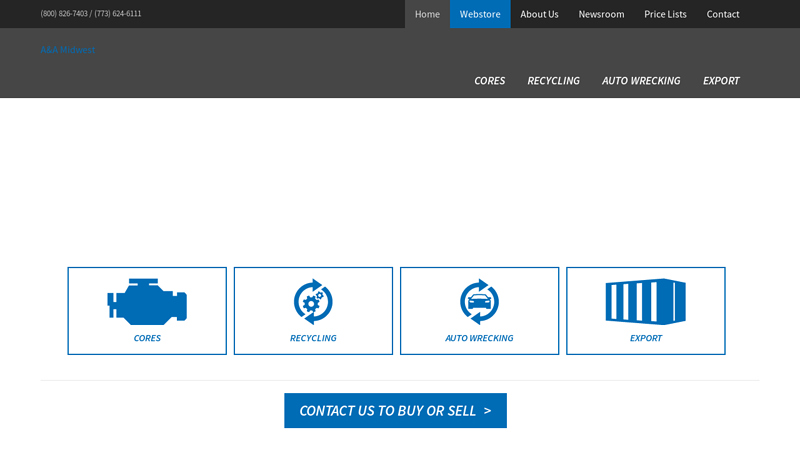Click EXPORT in the header sub-navigation
The height and width of the screenshot is (450, 800).
point(721,81)
